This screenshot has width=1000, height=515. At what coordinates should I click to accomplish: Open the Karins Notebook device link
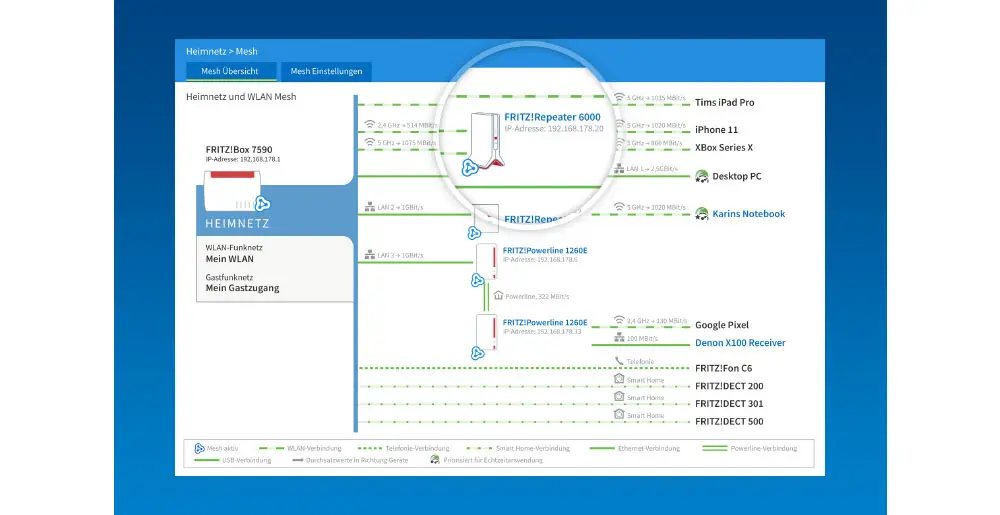pos(749,214)
